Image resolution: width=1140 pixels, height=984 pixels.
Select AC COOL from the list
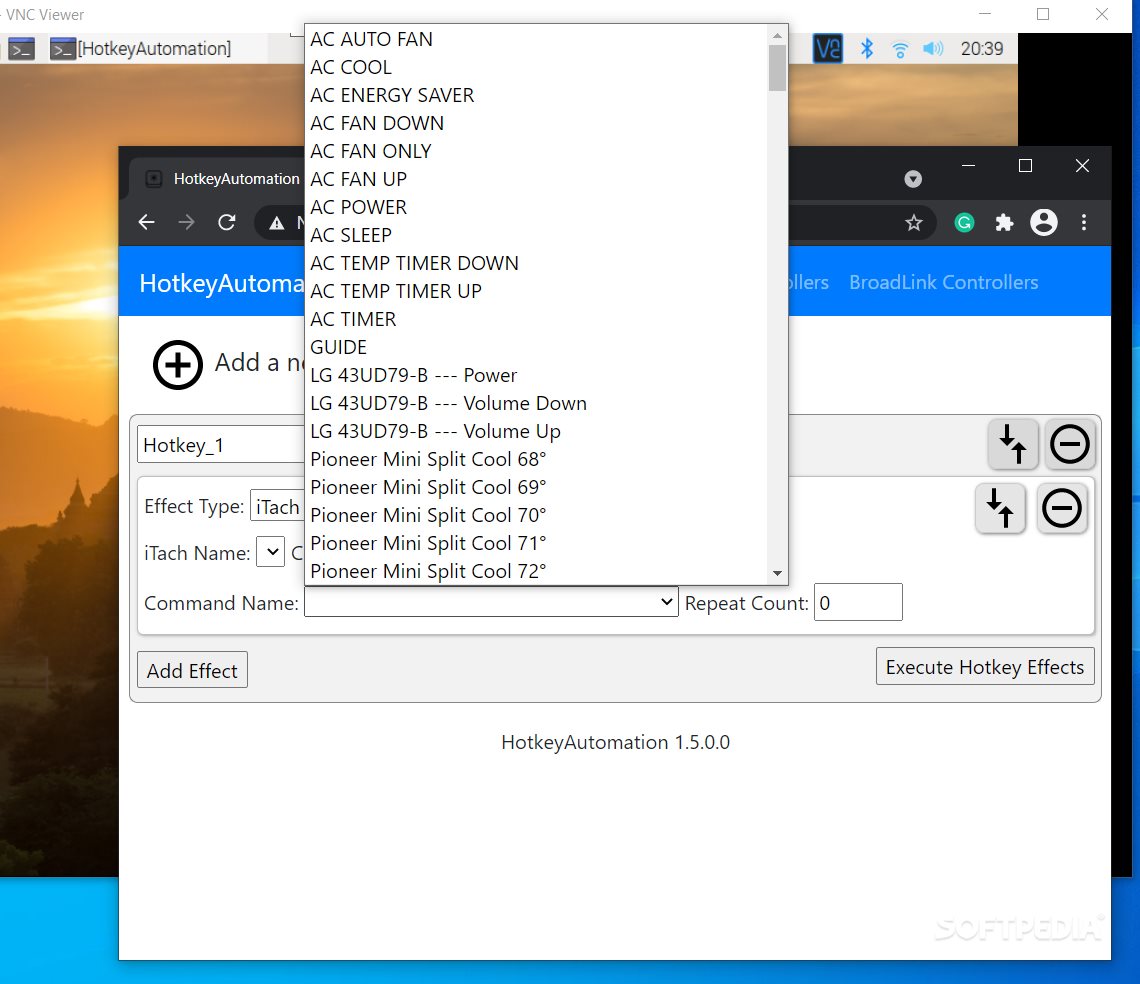[536, 67]
